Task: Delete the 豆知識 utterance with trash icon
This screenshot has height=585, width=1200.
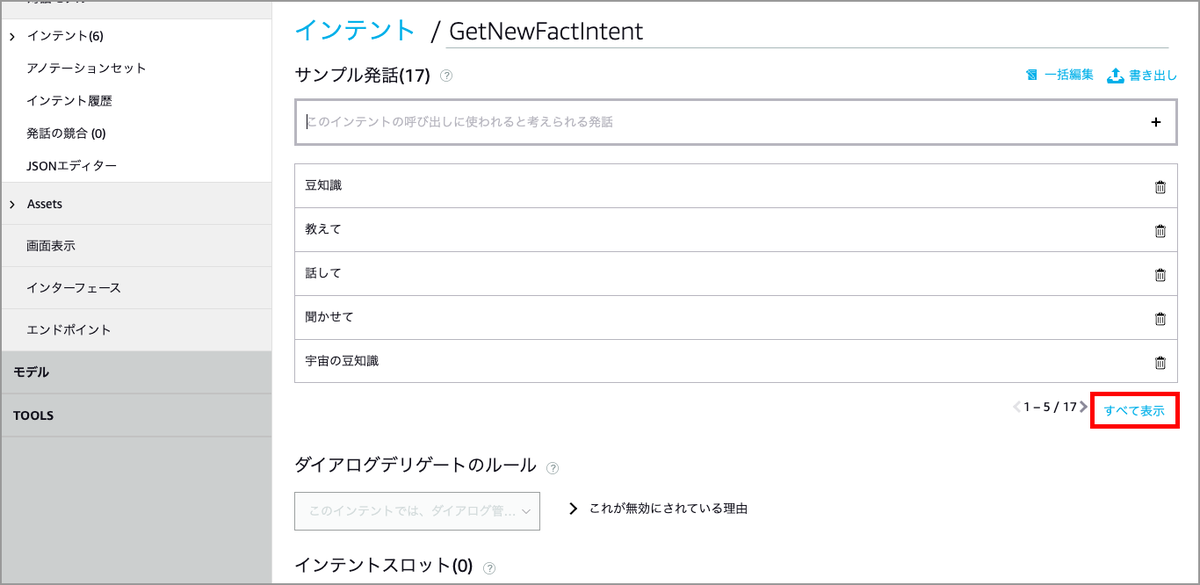Action: point(1160,185)
